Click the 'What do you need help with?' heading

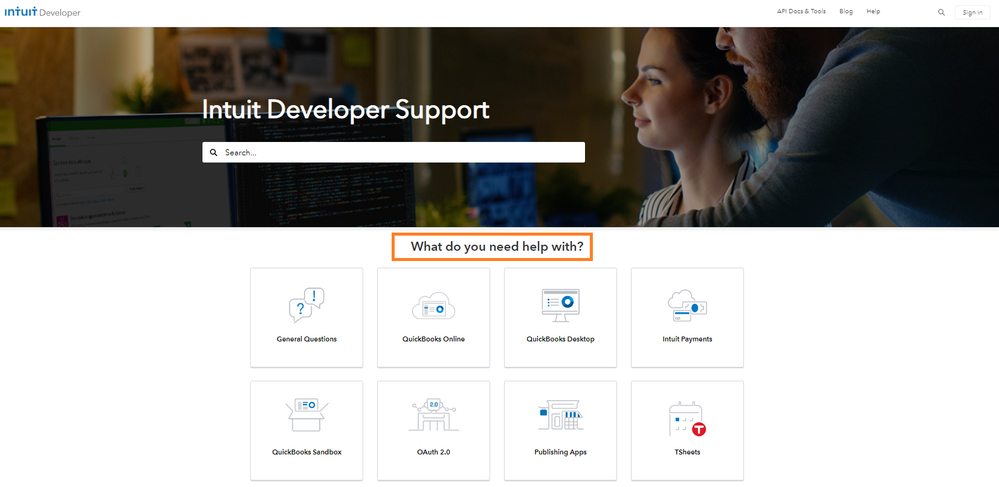[496, 247]
